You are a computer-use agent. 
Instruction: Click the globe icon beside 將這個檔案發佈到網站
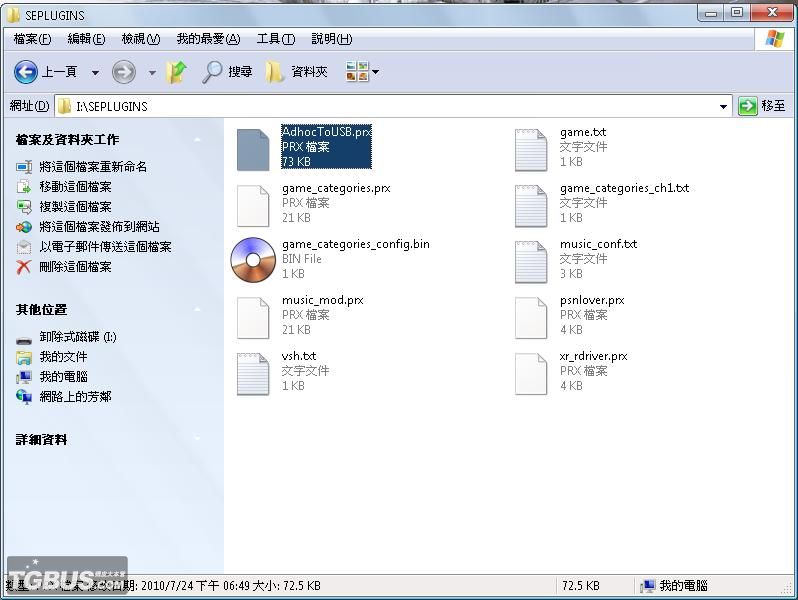coord(24,227)
